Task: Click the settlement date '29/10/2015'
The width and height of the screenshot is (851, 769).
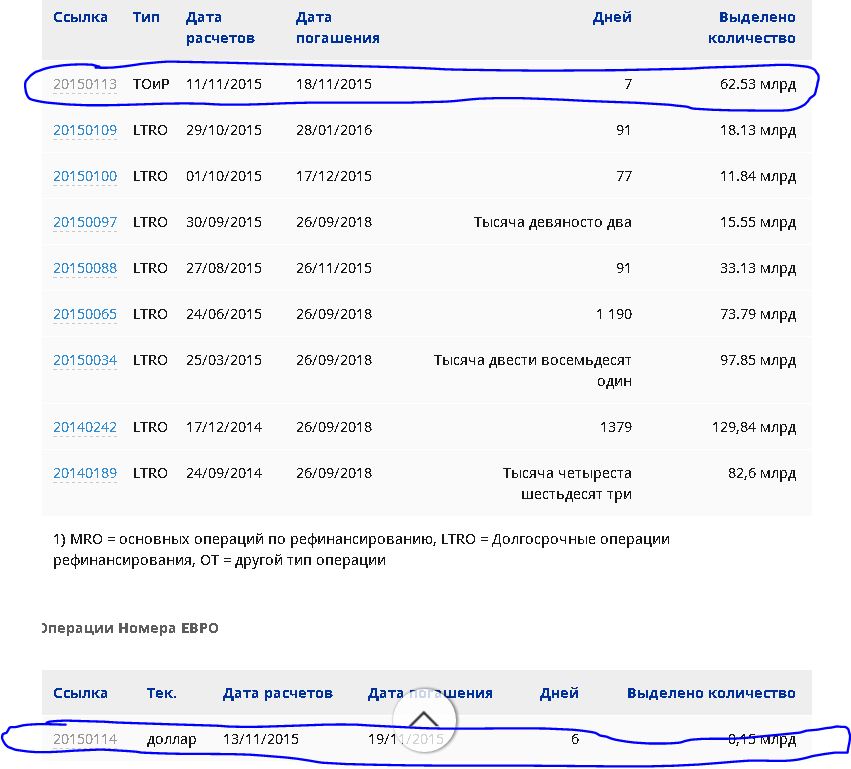Action: 224,131
